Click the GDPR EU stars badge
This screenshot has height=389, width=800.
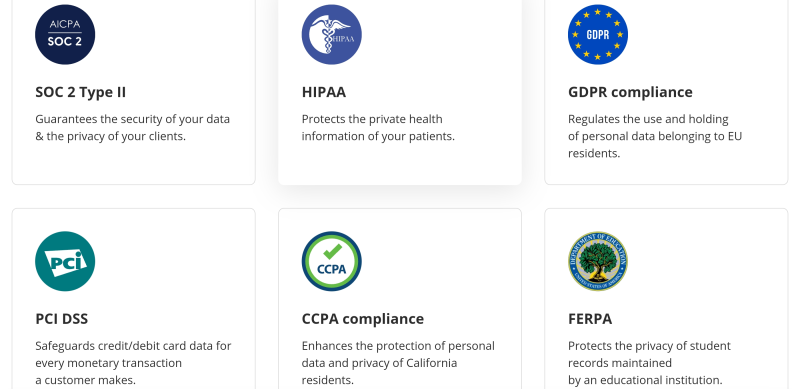tap(598, 35)
